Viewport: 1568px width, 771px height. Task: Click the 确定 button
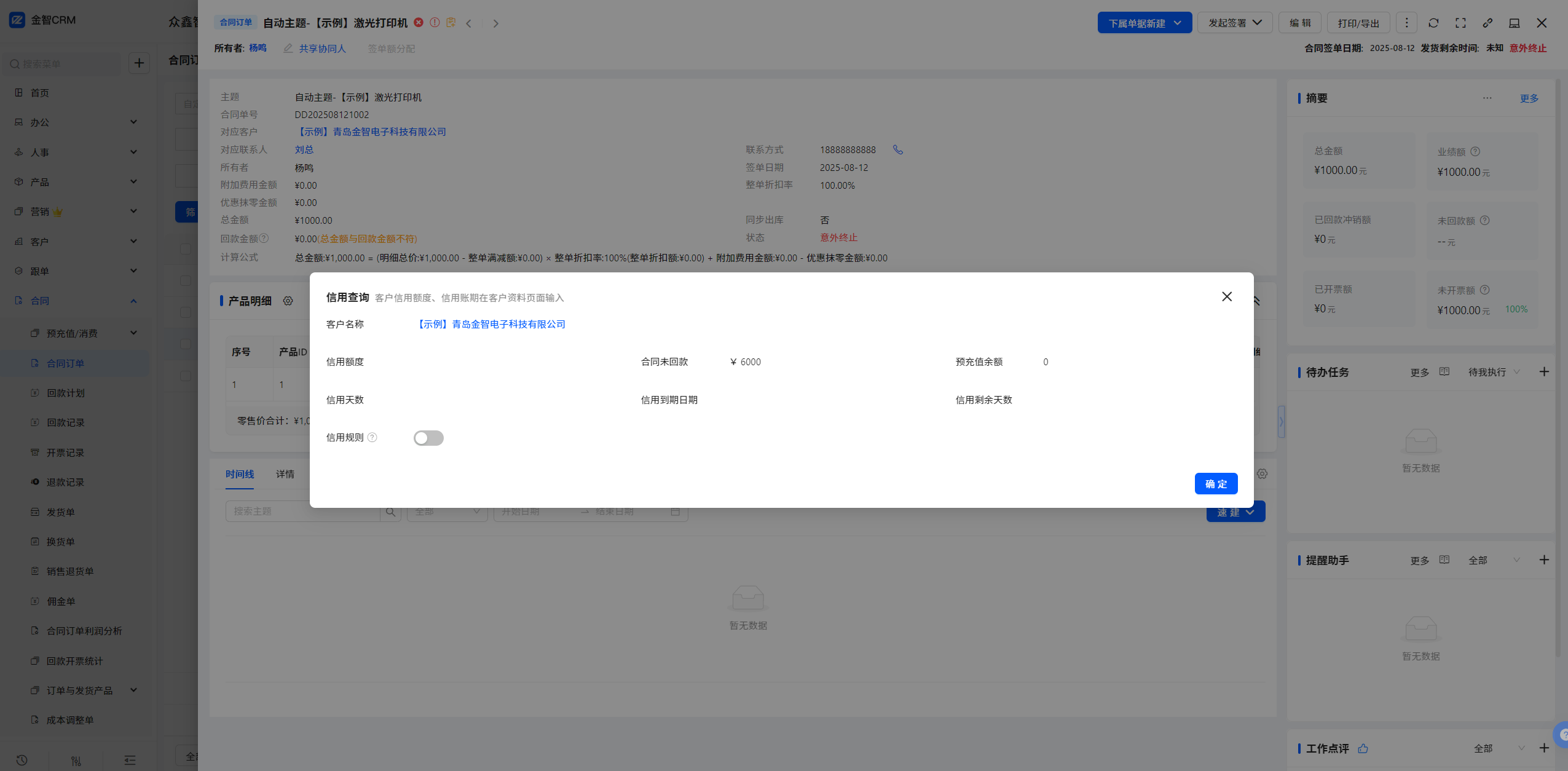pyautogui.click(x=1216, y=484)
